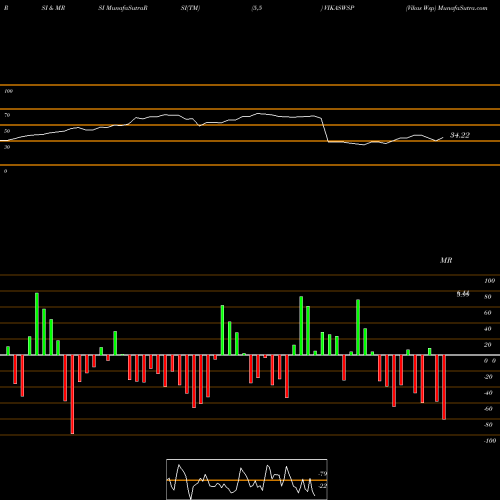Click the MR axis label -20
500x500 pixels.
coord(488,377)
